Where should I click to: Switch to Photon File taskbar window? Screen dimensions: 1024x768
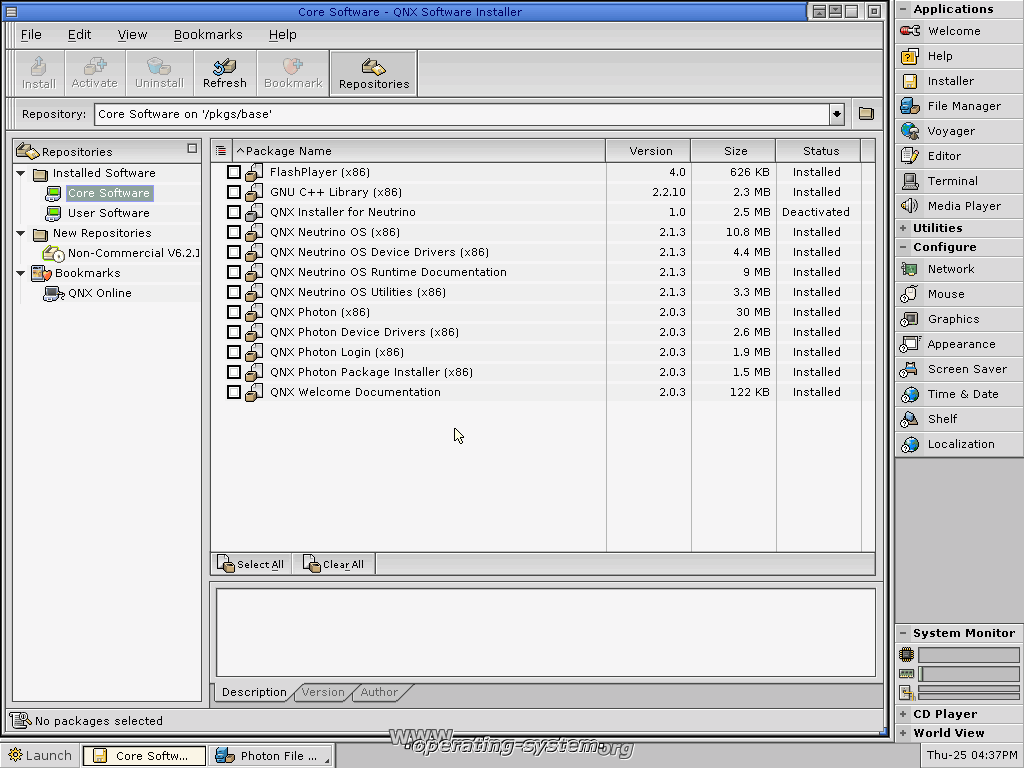tap(270, 756)
